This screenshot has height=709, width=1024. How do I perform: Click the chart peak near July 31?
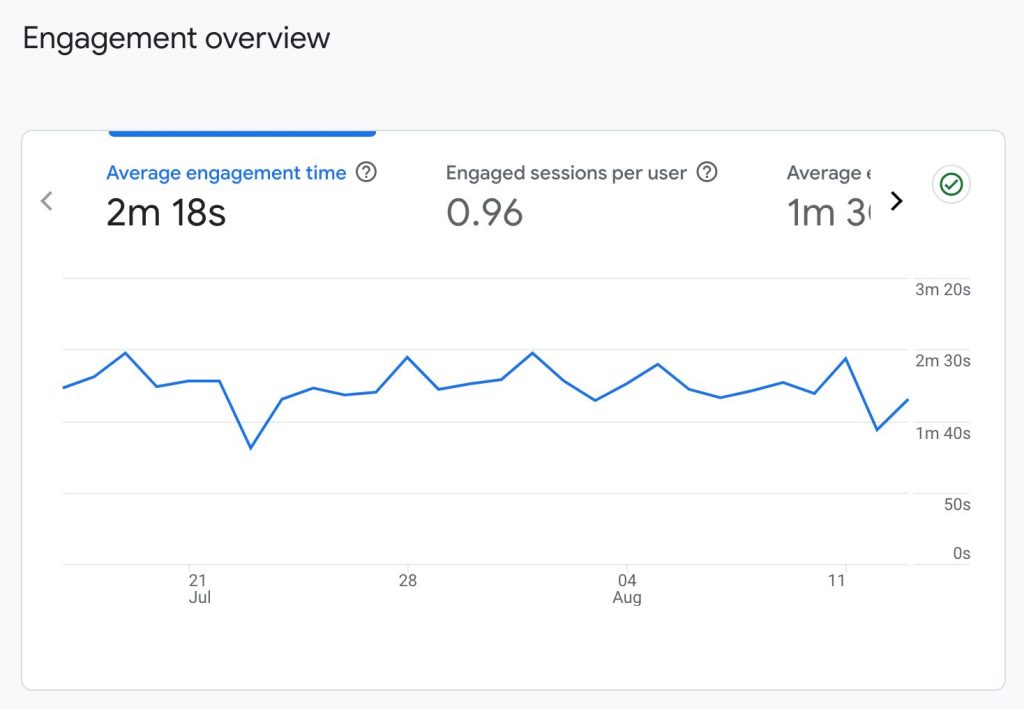click(x=530, y=352)
